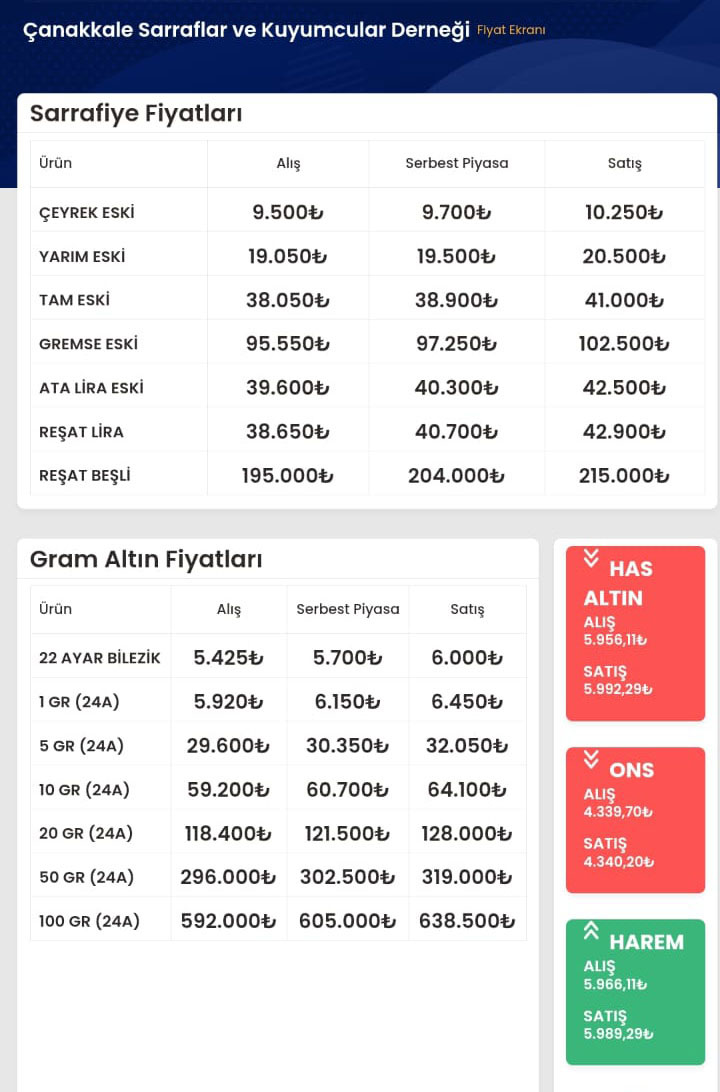Click Serbest Piyasa column header in Sarrafiye table
This screenshot has width=720, height=1092.
(457, 163)
